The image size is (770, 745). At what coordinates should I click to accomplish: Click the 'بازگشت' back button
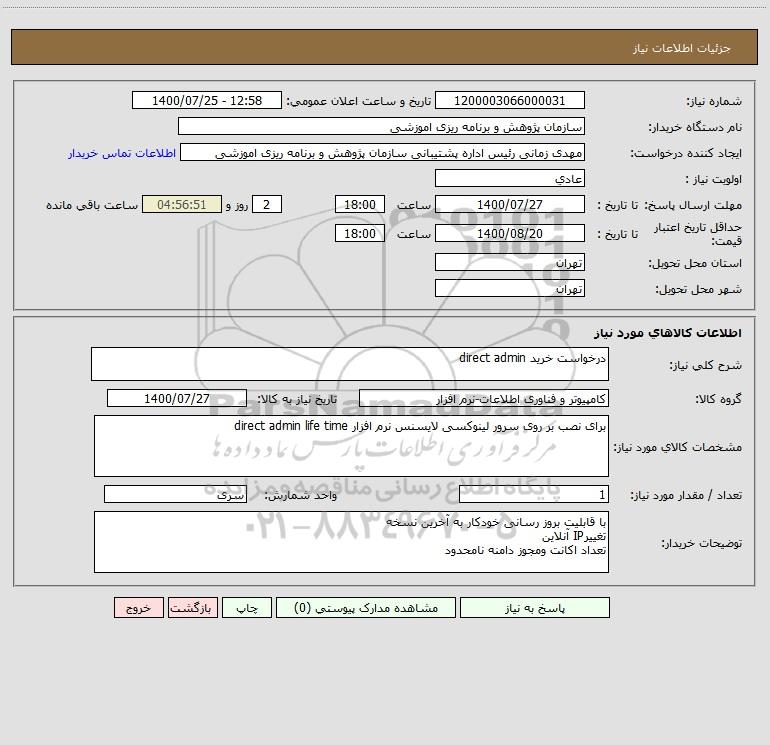point(192,607)
